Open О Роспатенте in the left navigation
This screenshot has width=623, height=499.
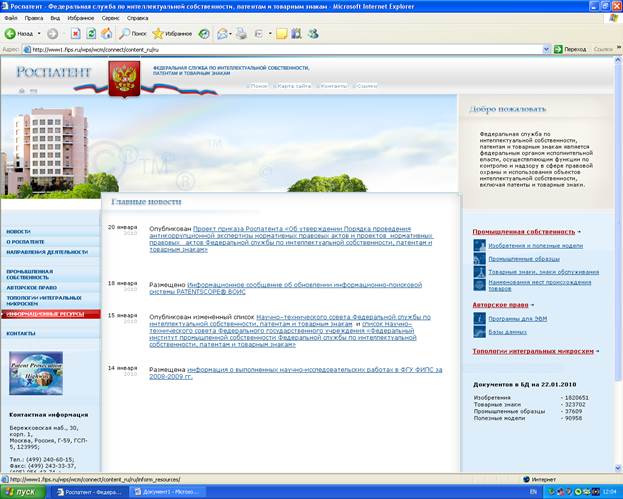[25, 242]
